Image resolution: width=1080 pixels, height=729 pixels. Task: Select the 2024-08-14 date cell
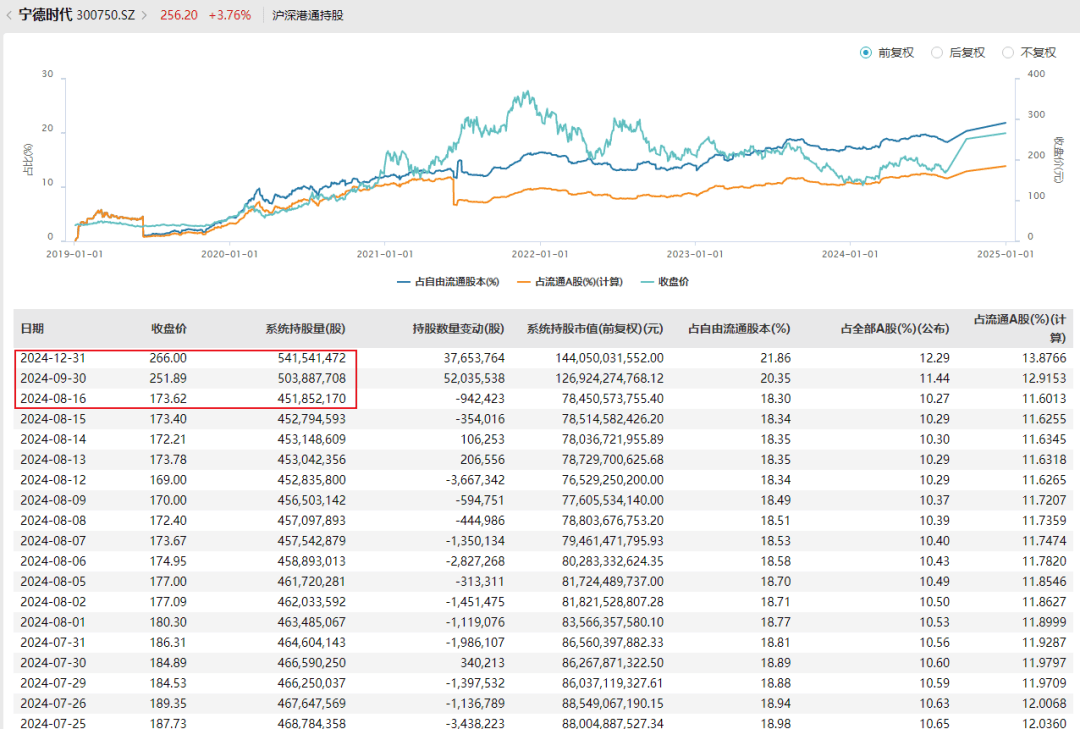coord(53,439)
